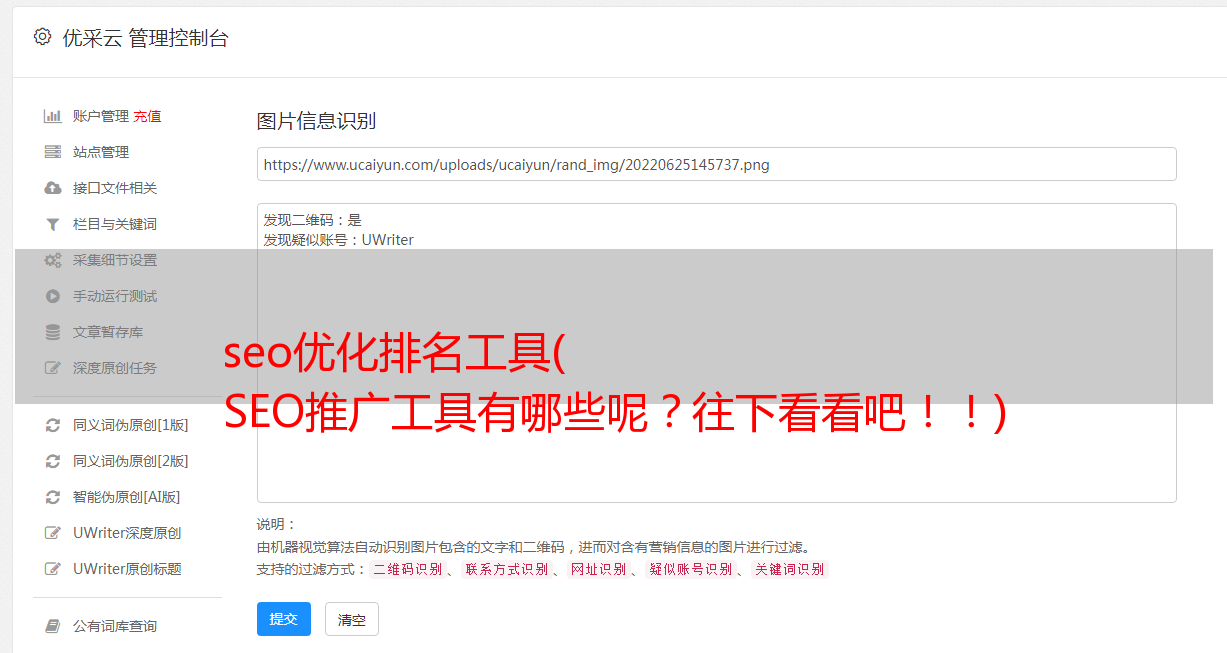
Task: Click the edit icon for UWriter深度原创
Action: click(x=53, y=533)
